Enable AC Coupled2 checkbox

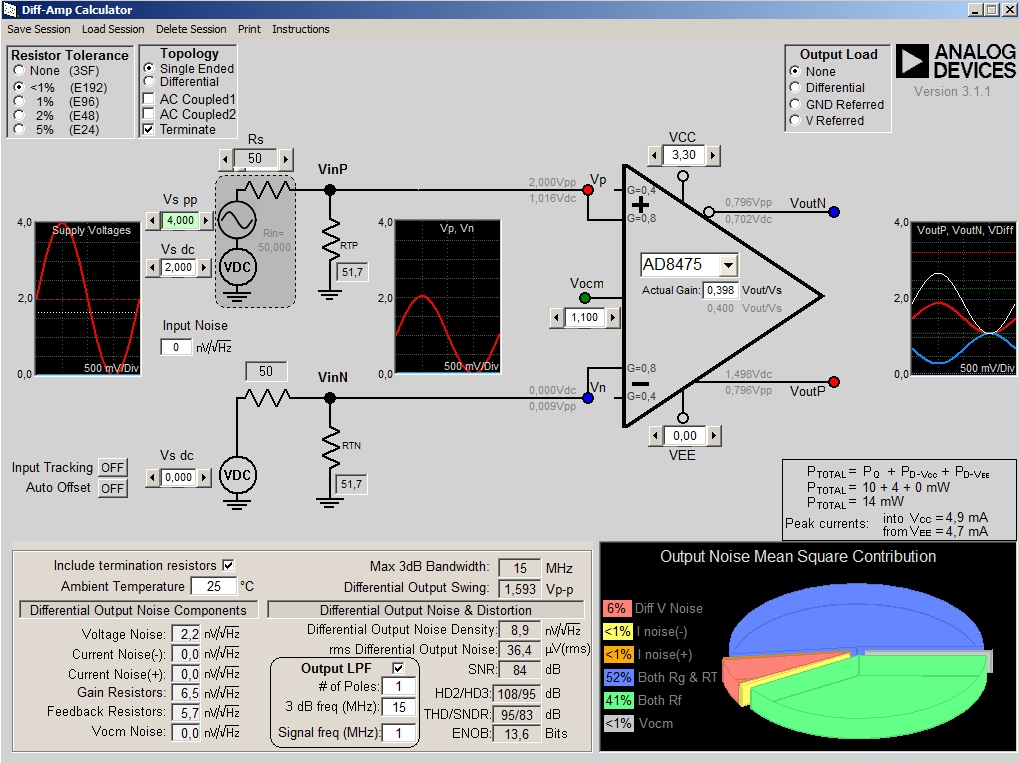click(149, 114)
